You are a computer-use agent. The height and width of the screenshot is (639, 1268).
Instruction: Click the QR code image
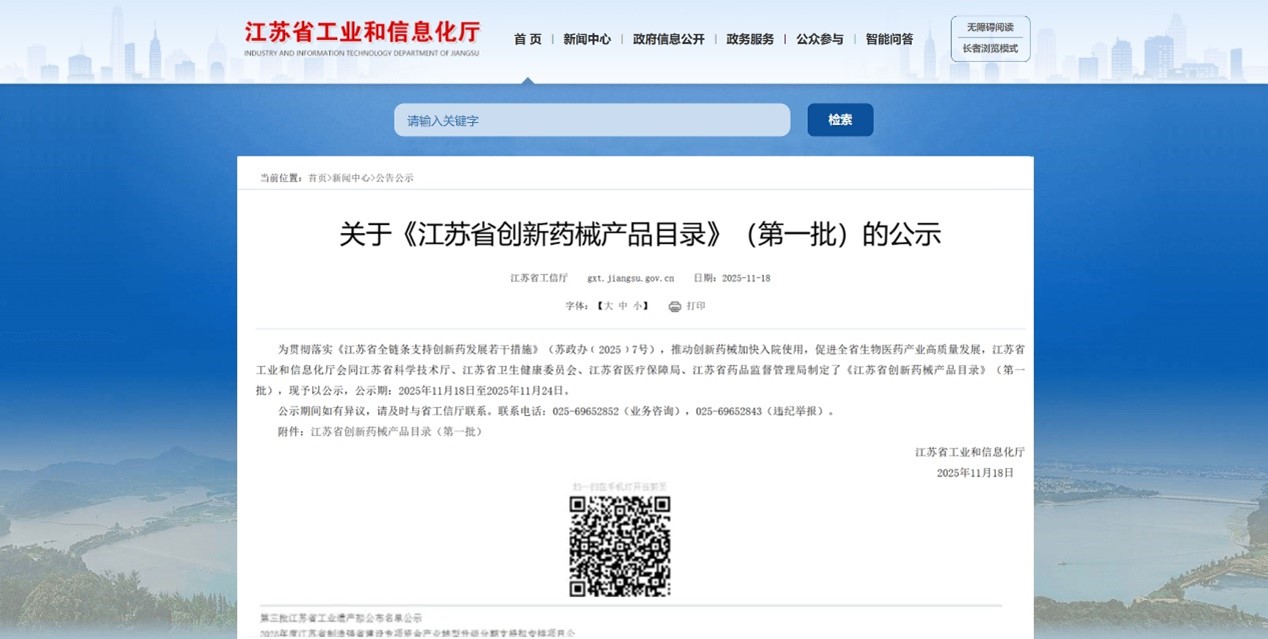tap(619, 546)
